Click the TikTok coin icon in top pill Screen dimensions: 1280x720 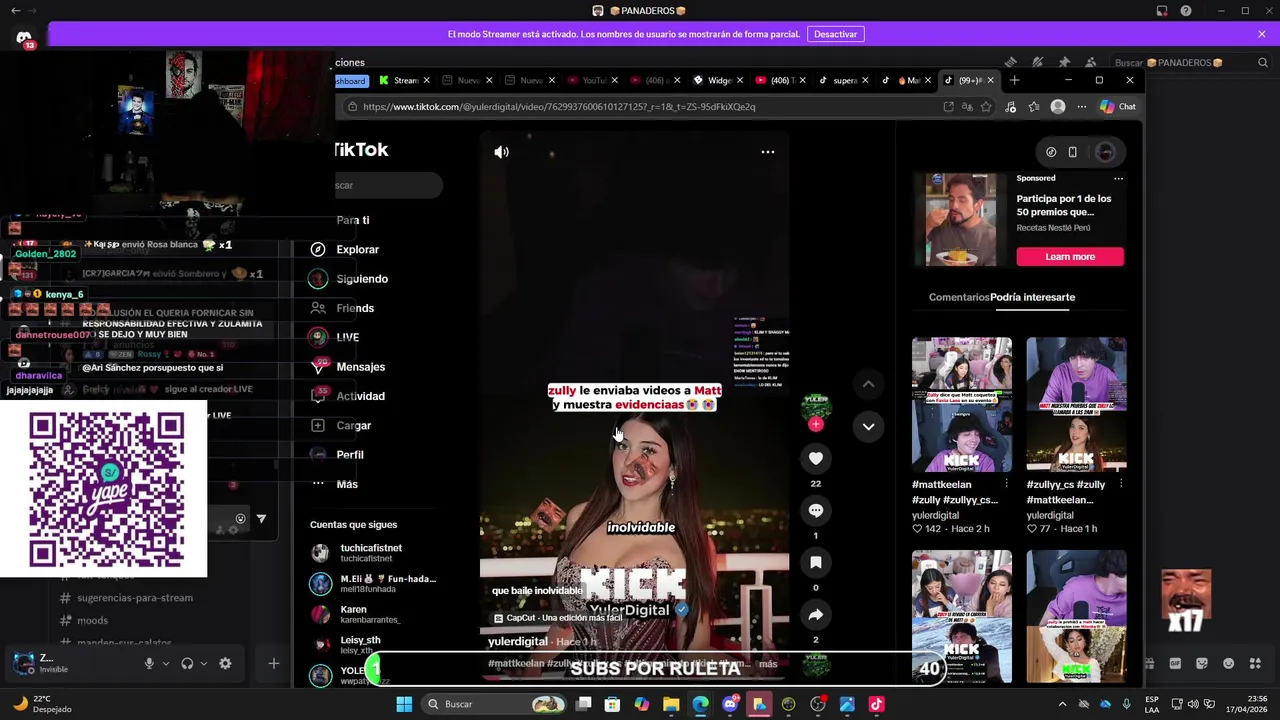1051,152
